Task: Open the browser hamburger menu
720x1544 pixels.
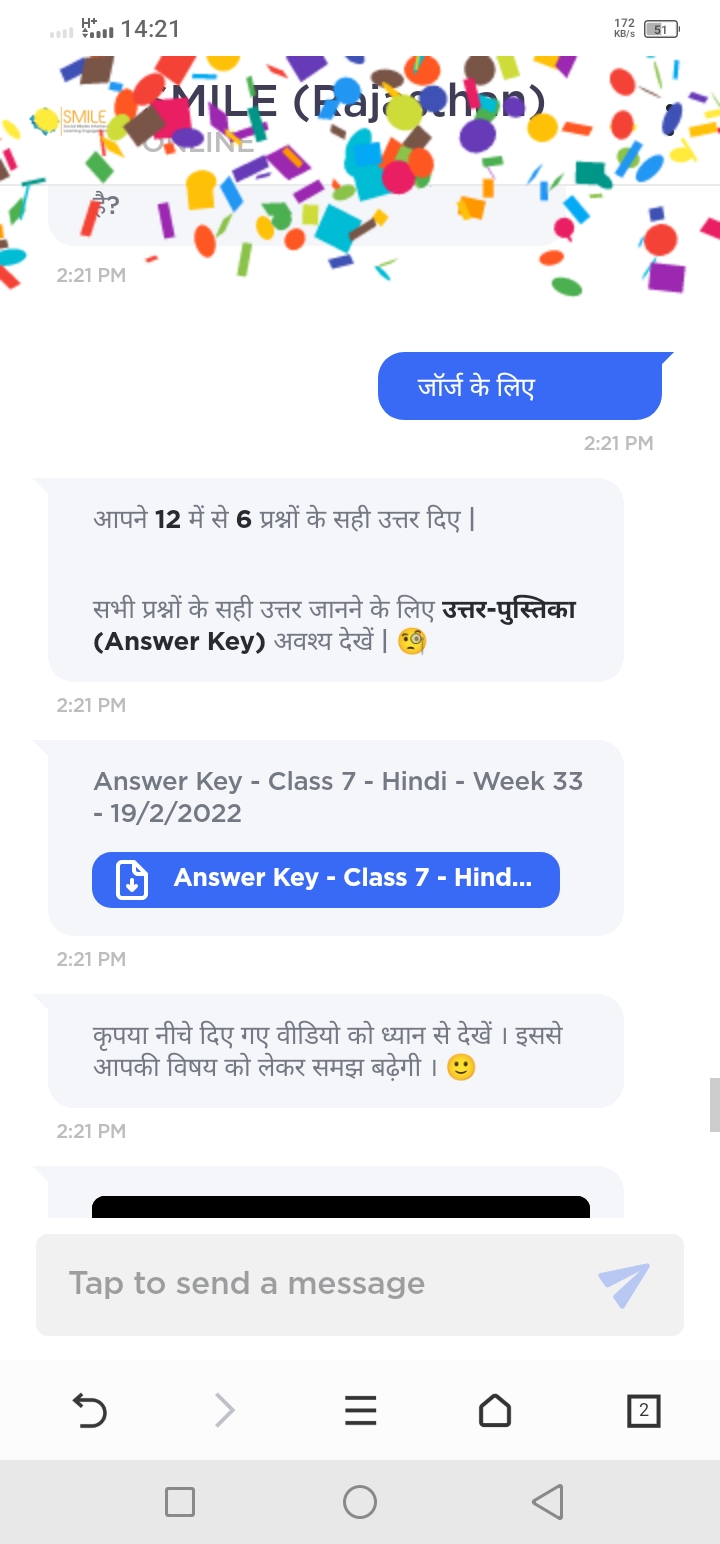Action: (360, 1411)
